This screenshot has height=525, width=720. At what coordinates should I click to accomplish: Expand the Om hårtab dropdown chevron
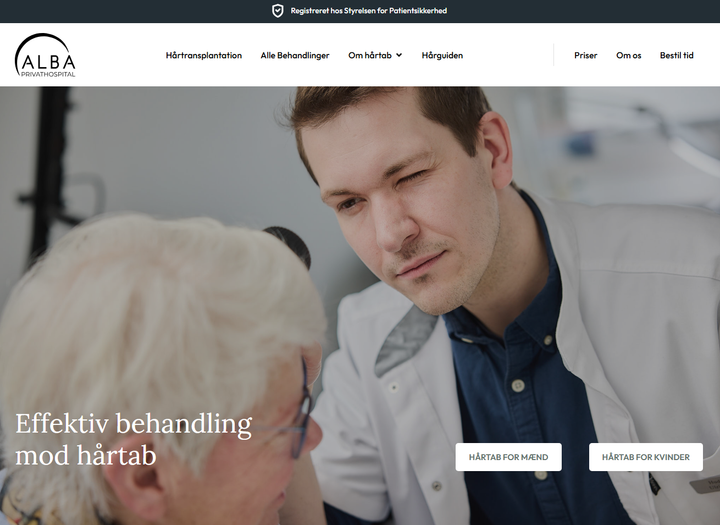(x=399, y=55)
